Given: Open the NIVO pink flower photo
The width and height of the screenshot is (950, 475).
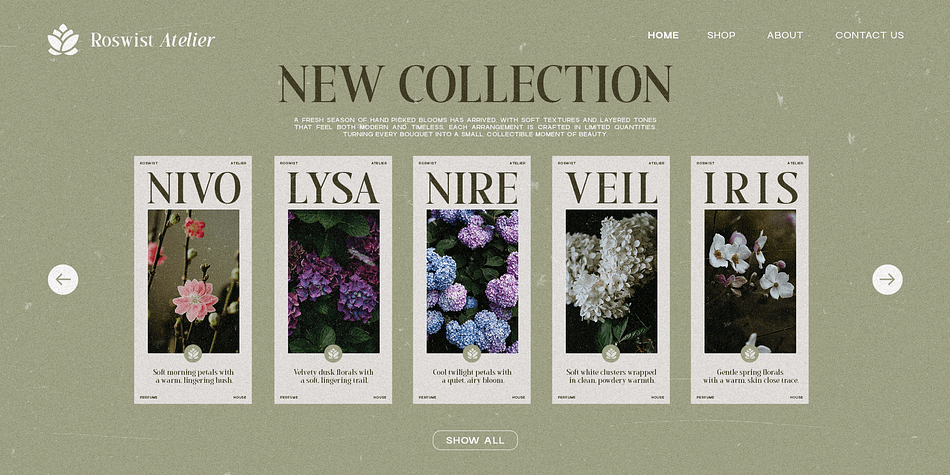Looking at the screenshot, I should coord(193,281).
